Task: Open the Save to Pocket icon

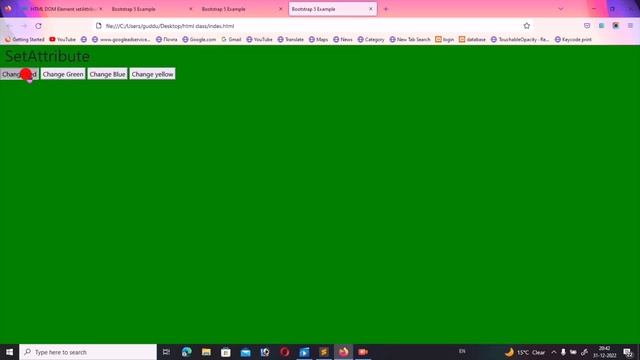Action: coord(587,26)
